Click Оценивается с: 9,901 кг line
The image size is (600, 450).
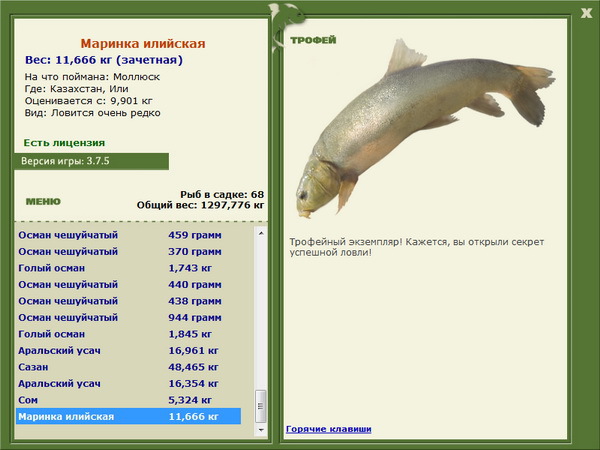coord(88,101)
